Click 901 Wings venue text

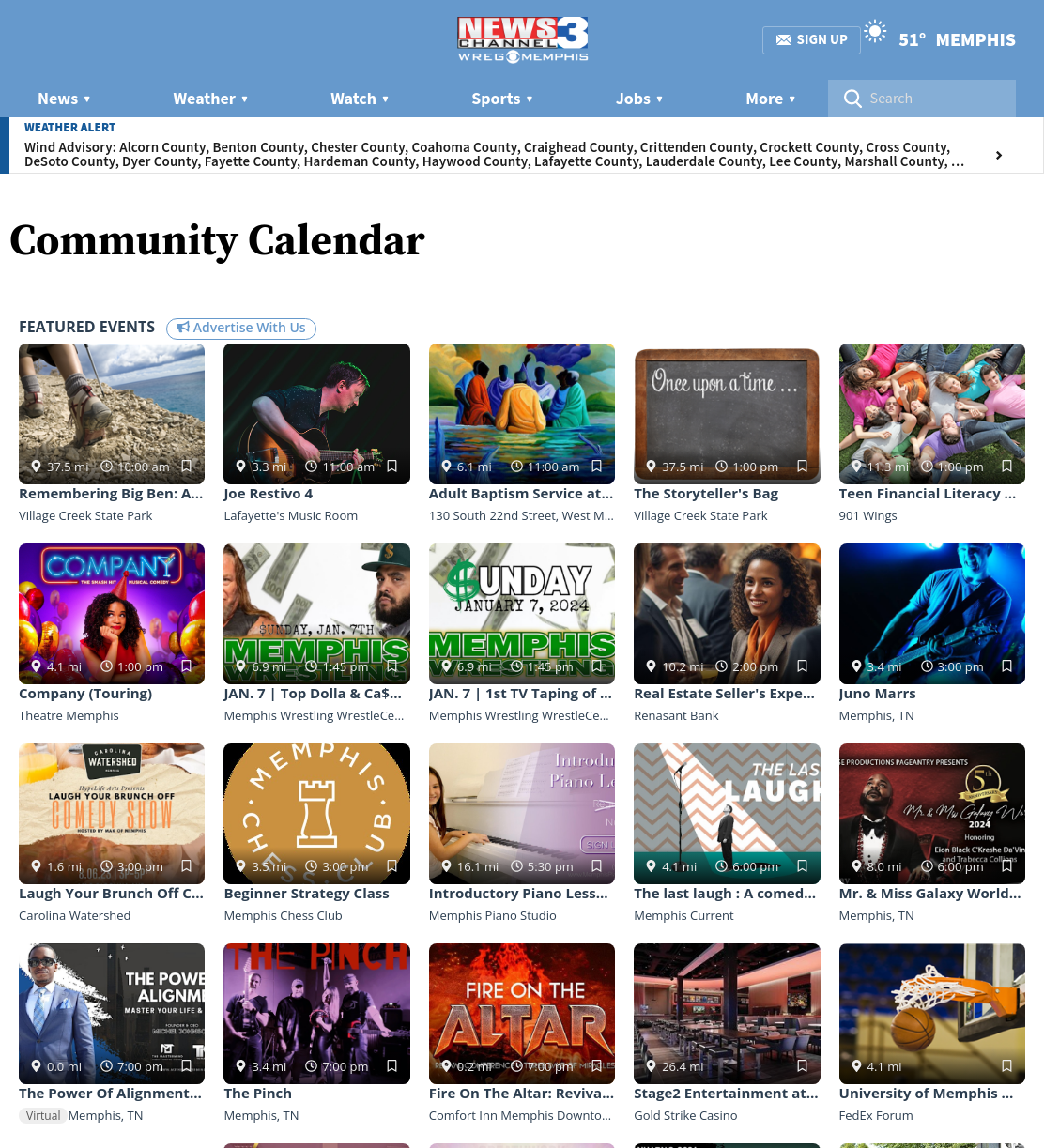click(x=868, y=515)
